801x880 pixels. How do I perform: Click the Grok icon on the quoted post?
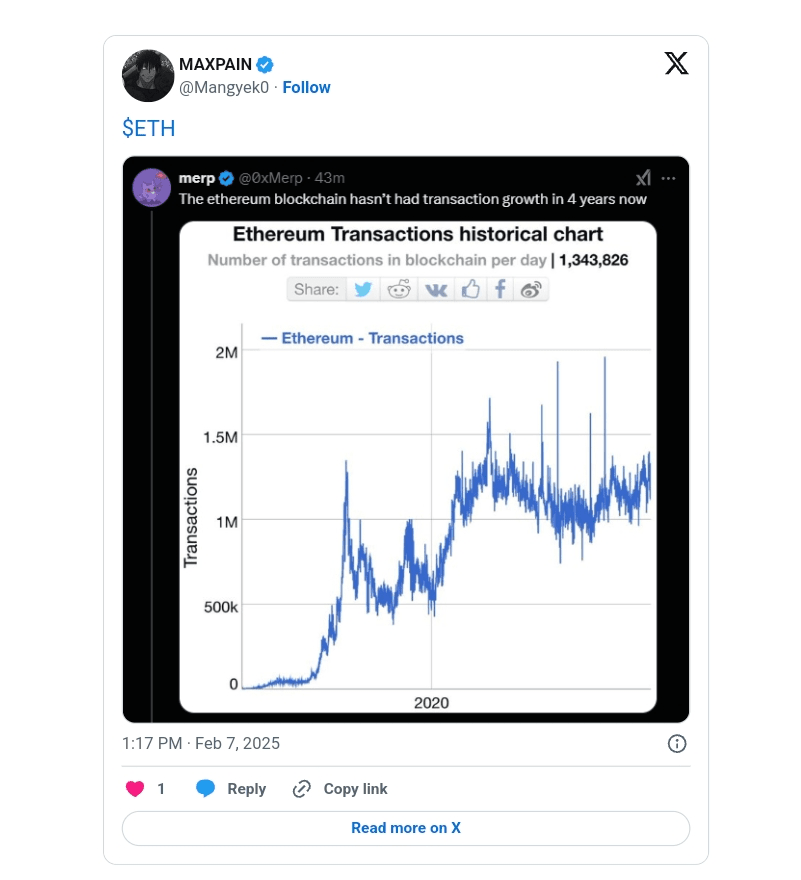tap(643, 178)
